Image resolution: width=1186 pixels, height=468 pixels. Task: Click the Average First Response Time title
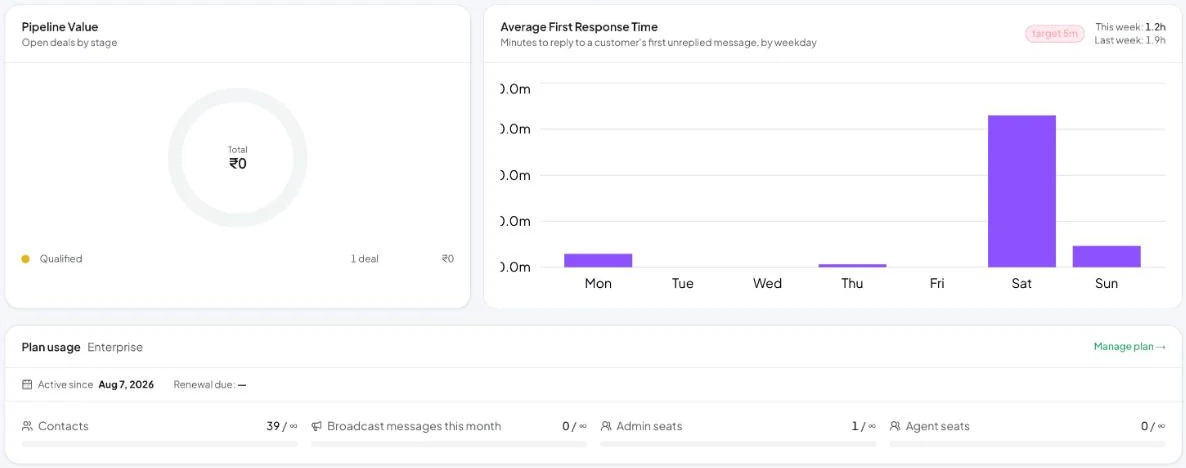(x=579, y=27)
